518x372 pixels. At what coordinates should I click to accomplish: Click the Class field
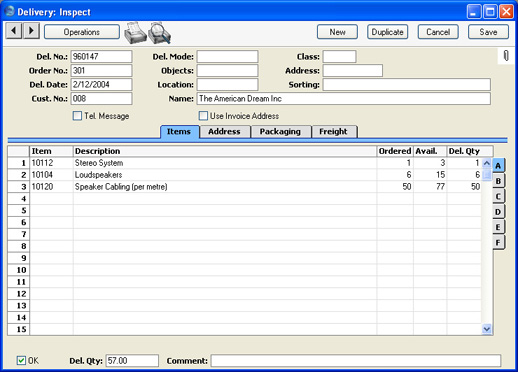[339, 56]
